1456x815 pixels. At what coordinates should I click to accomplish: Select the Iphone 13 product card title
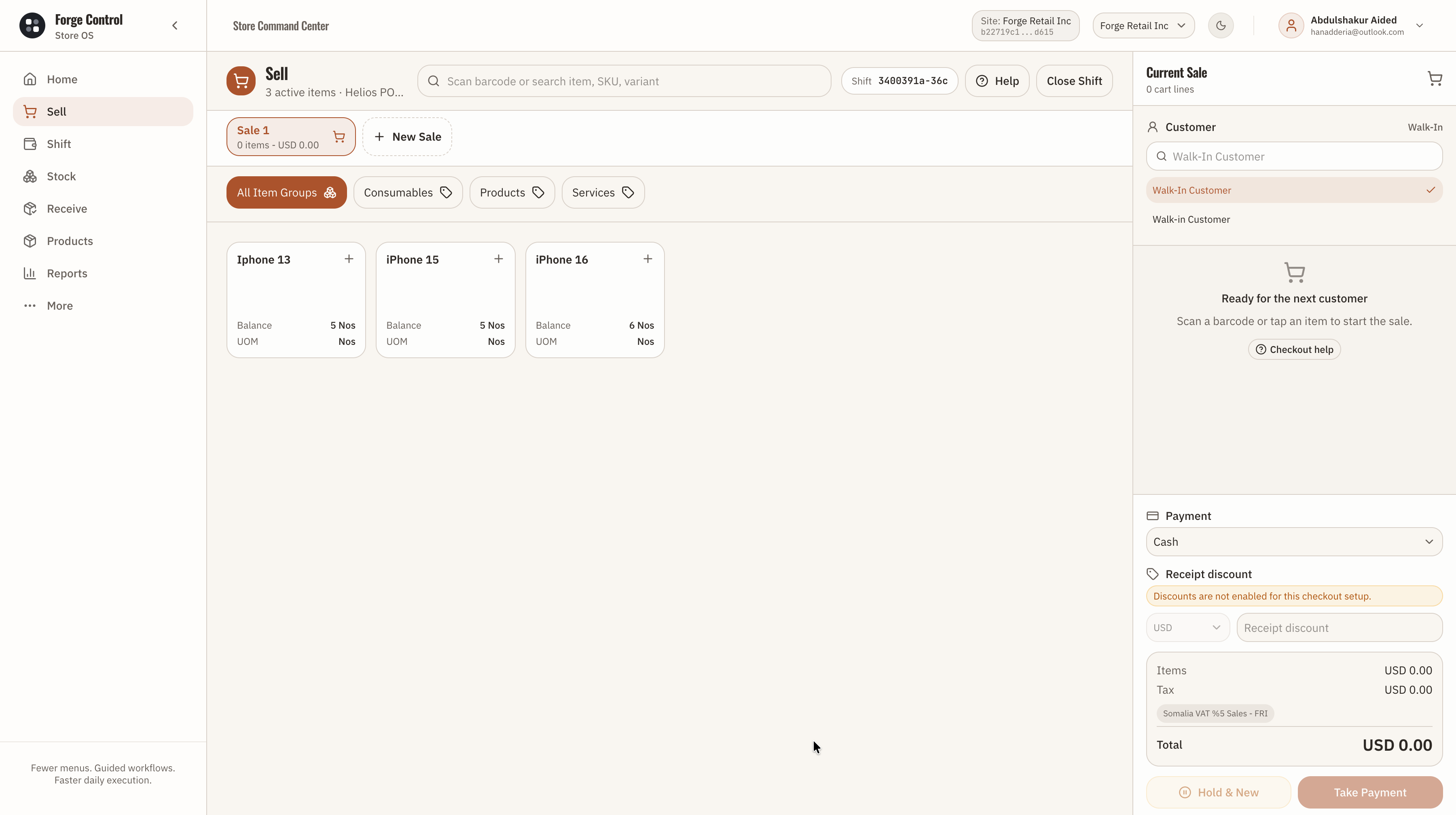(x=263, y=260)
